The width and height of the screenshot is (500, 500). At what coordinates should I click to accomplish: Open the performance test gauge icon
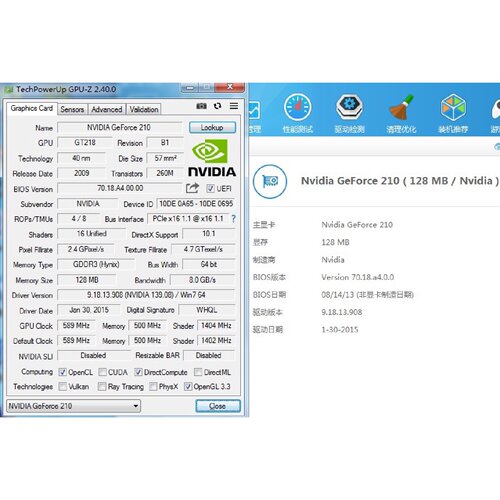pyautogui.click(x=298, y=108)
